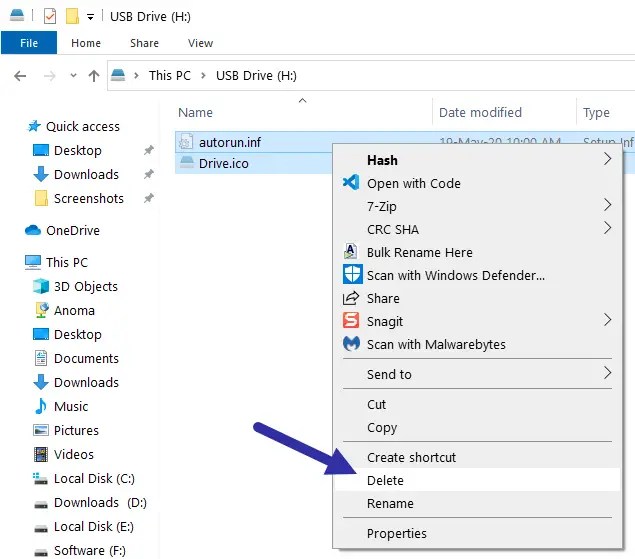Click the Up arrow navigation icon
Viewport: 635px width, 559px height.
pos(94,76)
